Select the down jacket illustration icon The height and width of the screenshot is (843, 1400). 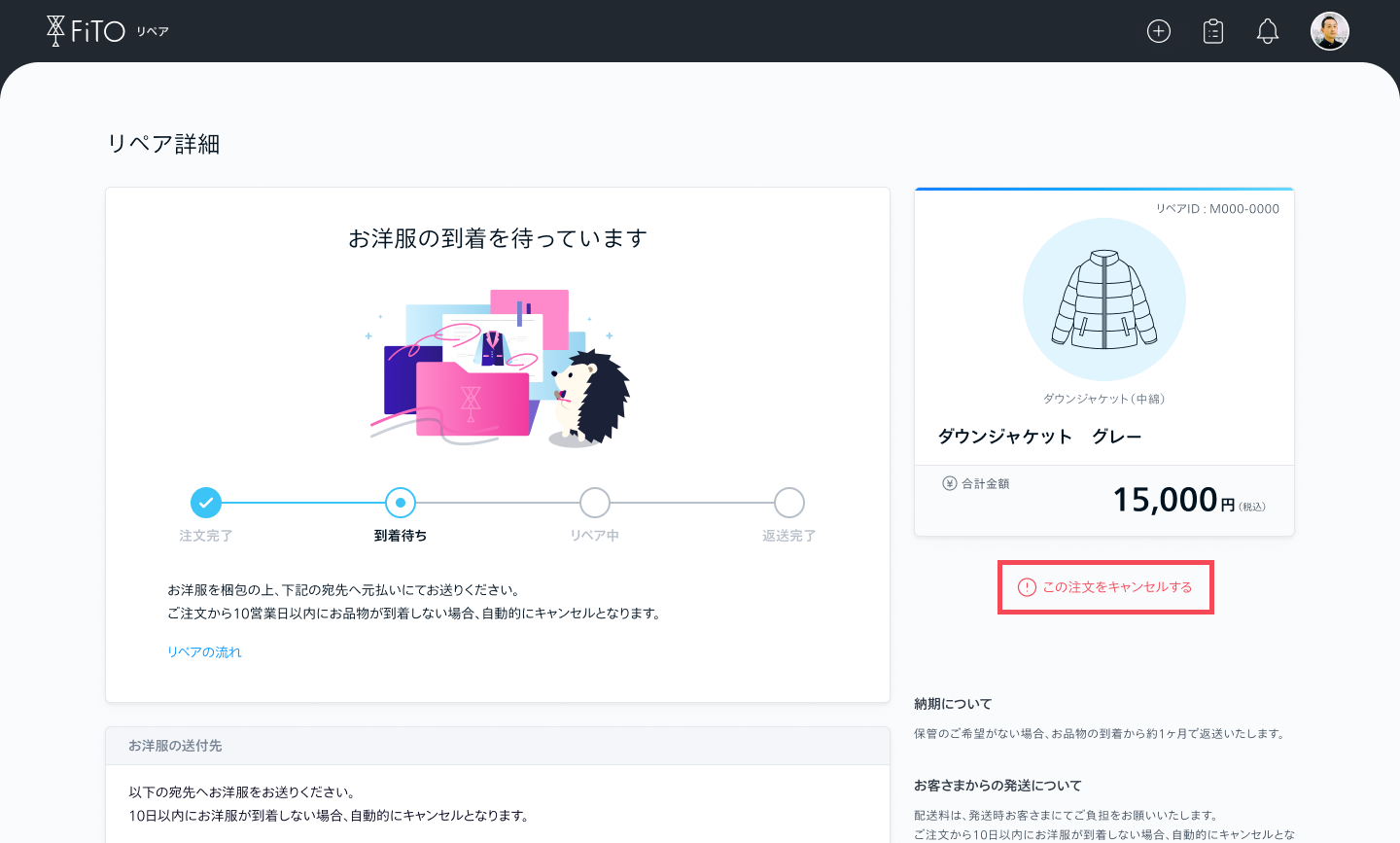(x=1104, y=299)
